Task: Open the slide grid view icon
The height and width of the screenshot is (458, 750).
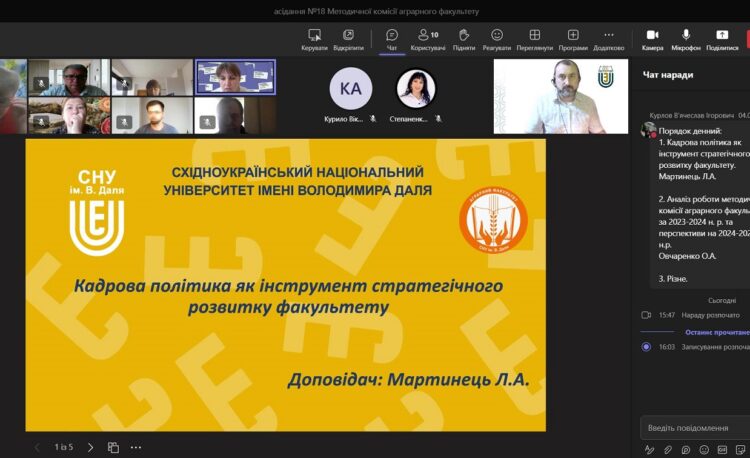Action: click(x=113, y=447)
